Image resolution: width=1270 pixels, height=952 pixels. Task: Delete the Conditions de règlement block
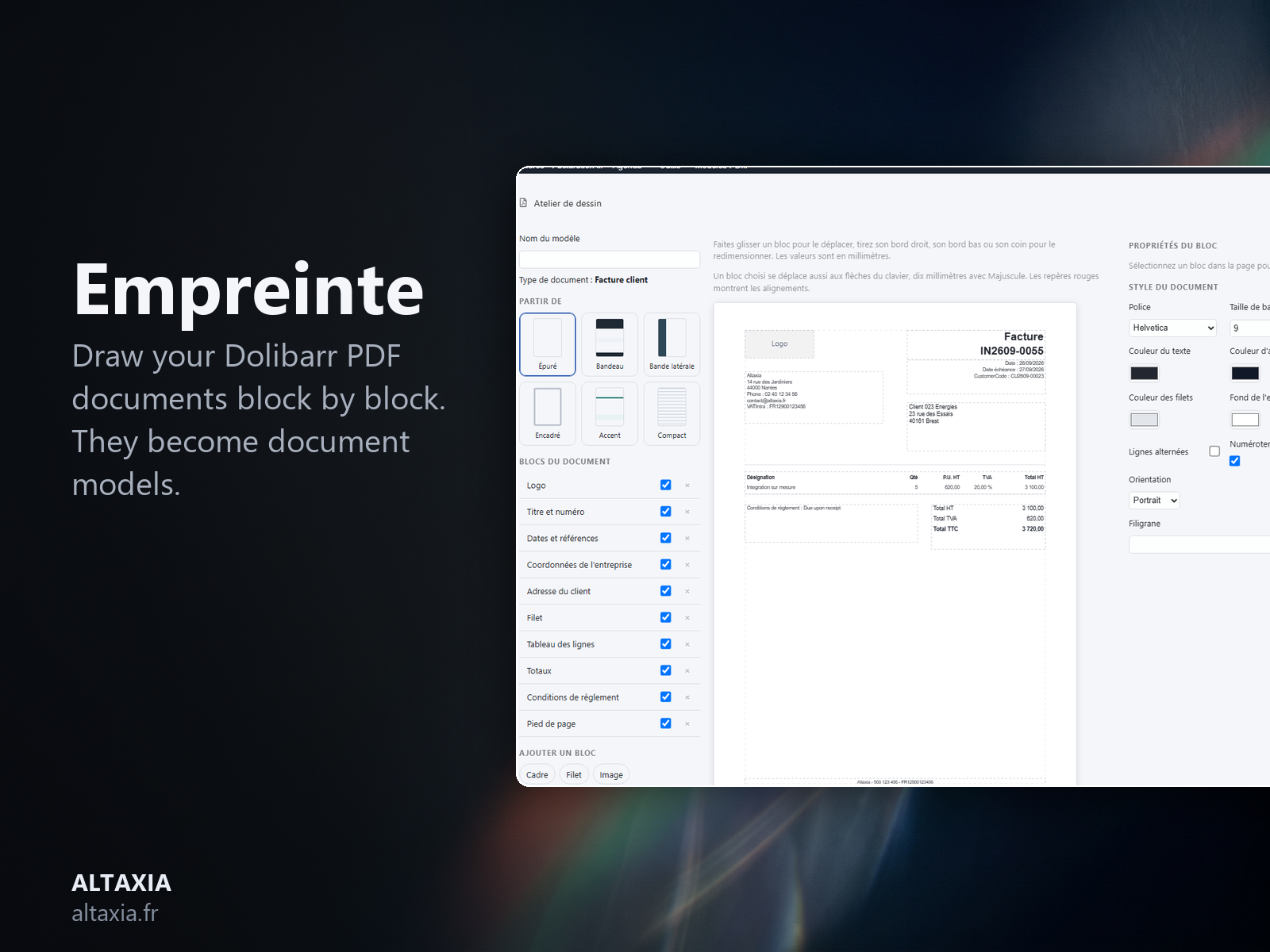point(687,697)
